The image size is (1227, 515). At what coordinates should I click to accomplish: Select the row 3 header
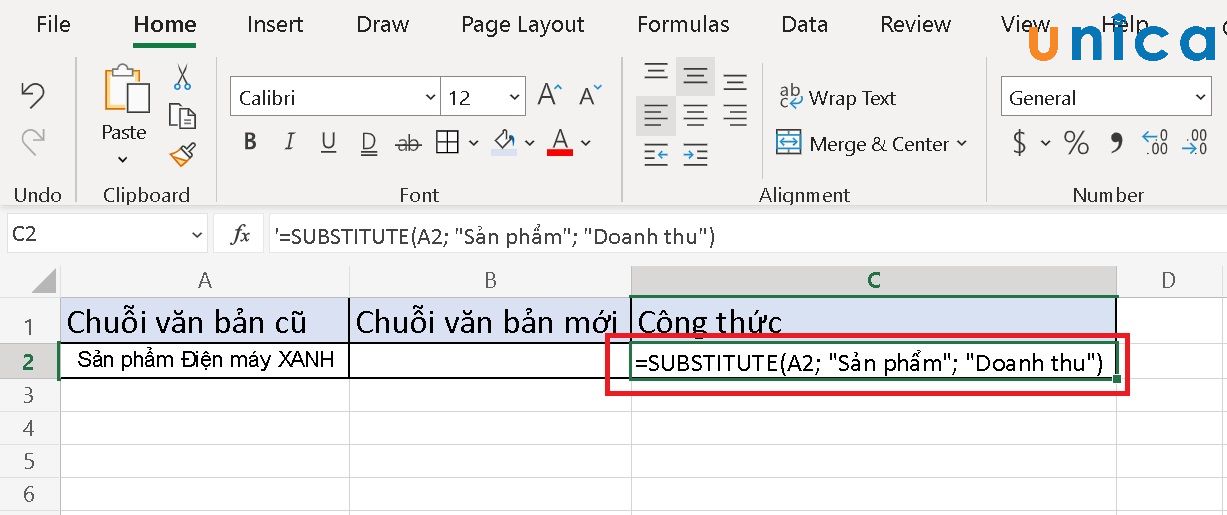29,395
